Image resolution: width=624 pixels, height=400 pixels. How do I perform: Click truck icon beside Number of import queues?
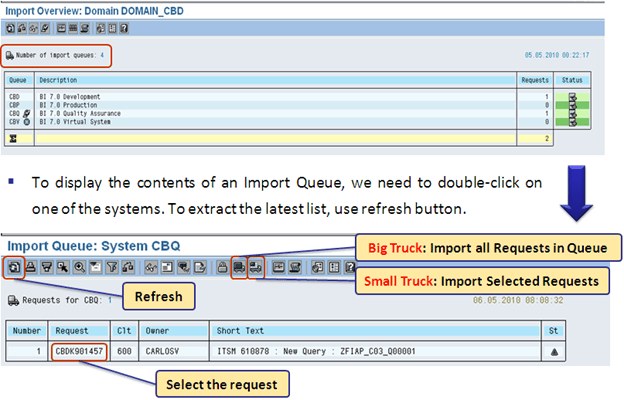point(10,54)
